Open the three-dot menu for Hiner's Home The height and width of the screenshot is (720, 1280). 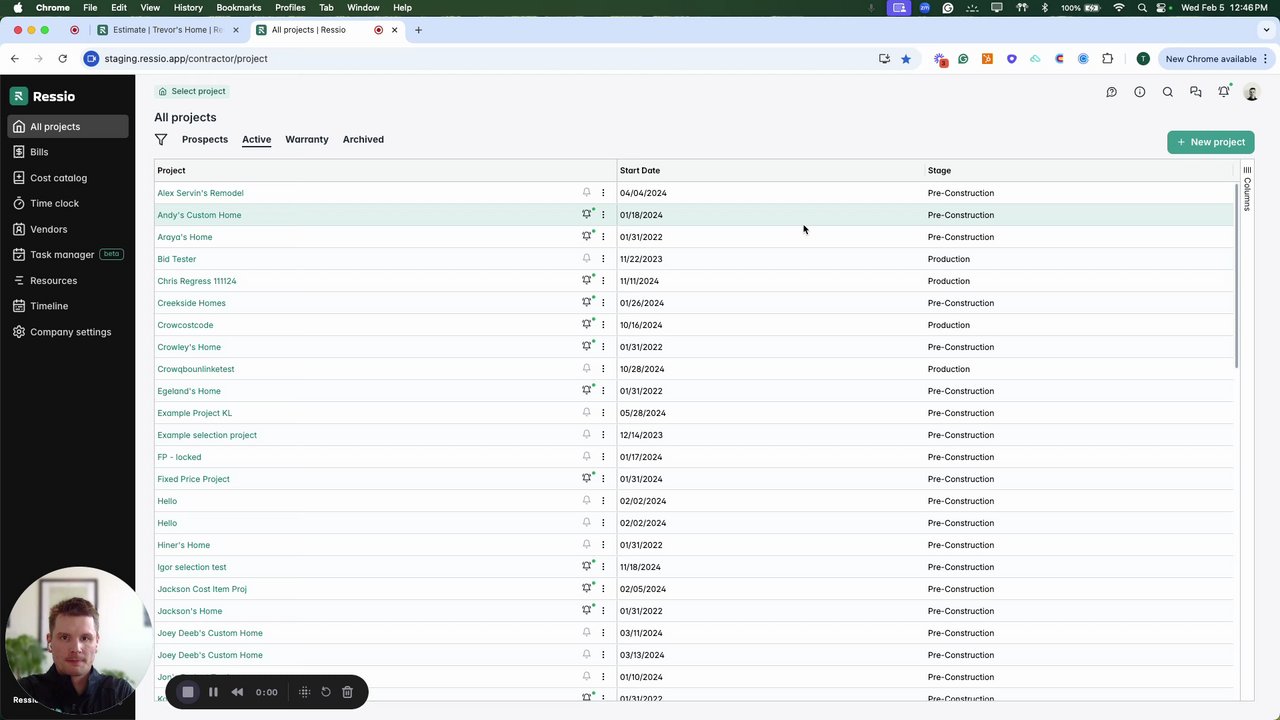point(603,545)
